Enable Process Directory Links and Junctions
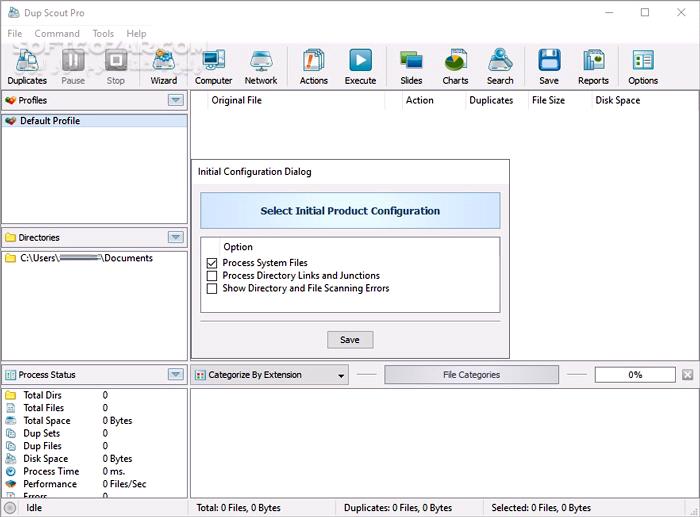 (x=212, y=275)
